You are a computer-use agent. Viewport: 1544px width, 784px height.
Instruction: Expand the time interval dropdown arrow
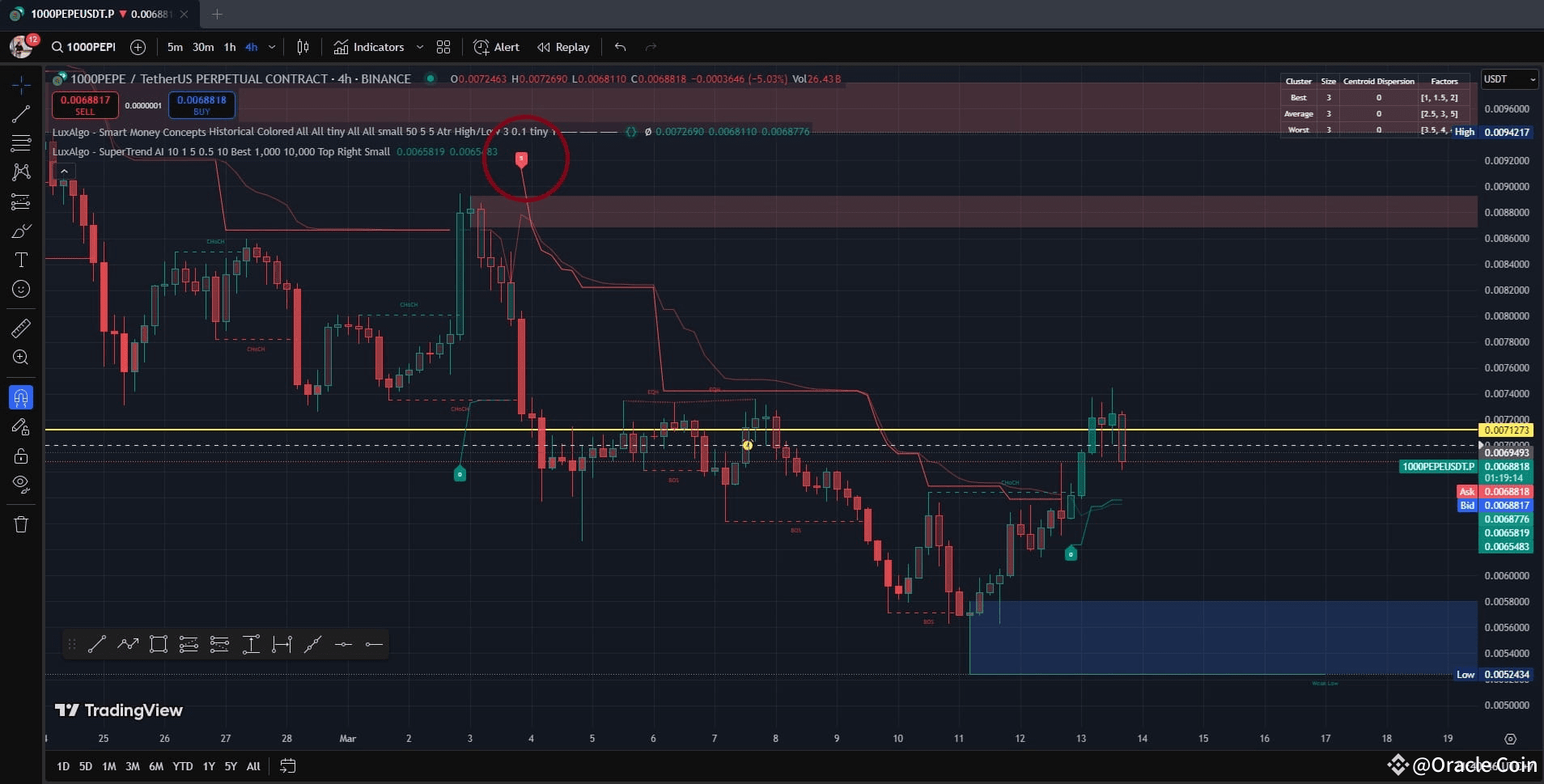(x=272, y=47)
